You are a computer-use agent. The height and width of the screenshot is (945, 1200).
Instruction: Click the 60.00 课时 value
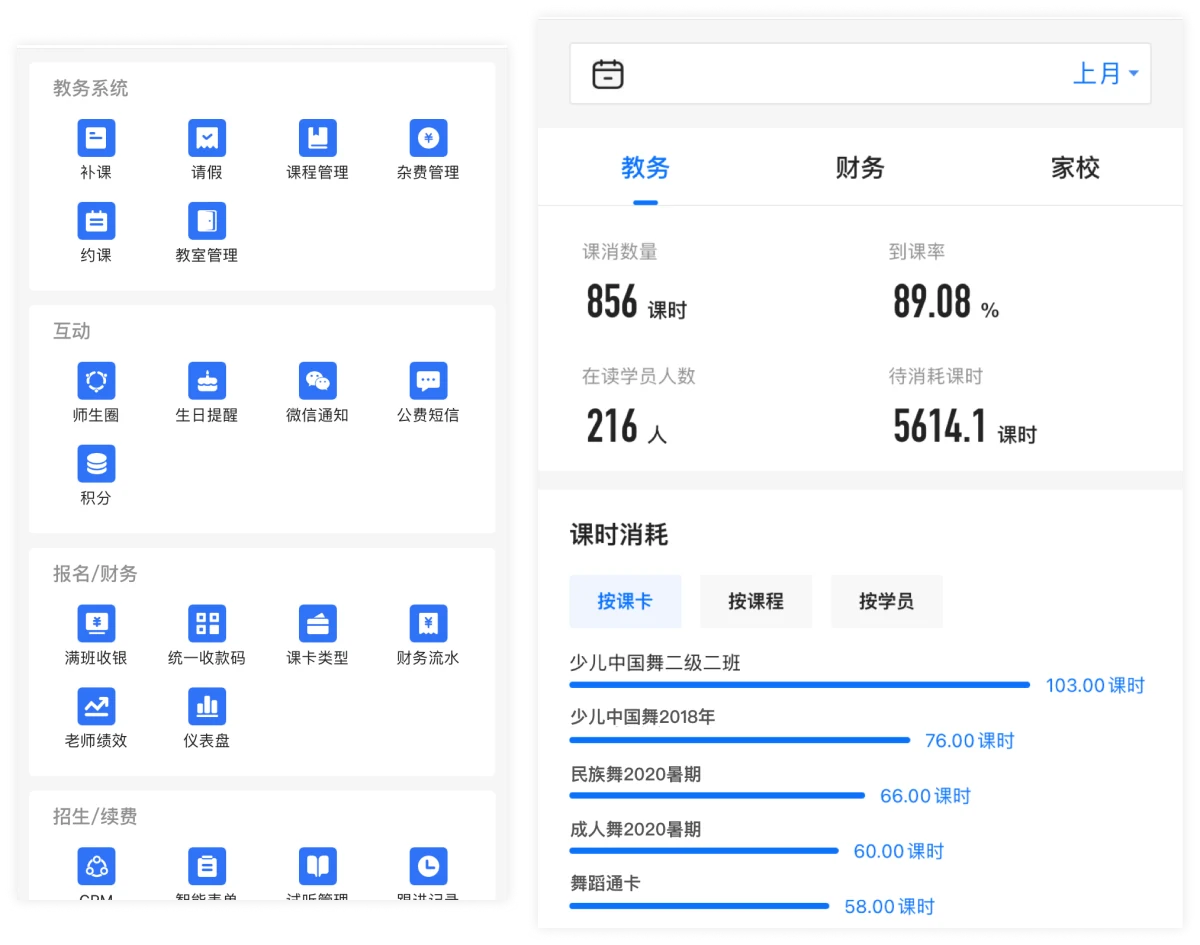click(898, 852)
